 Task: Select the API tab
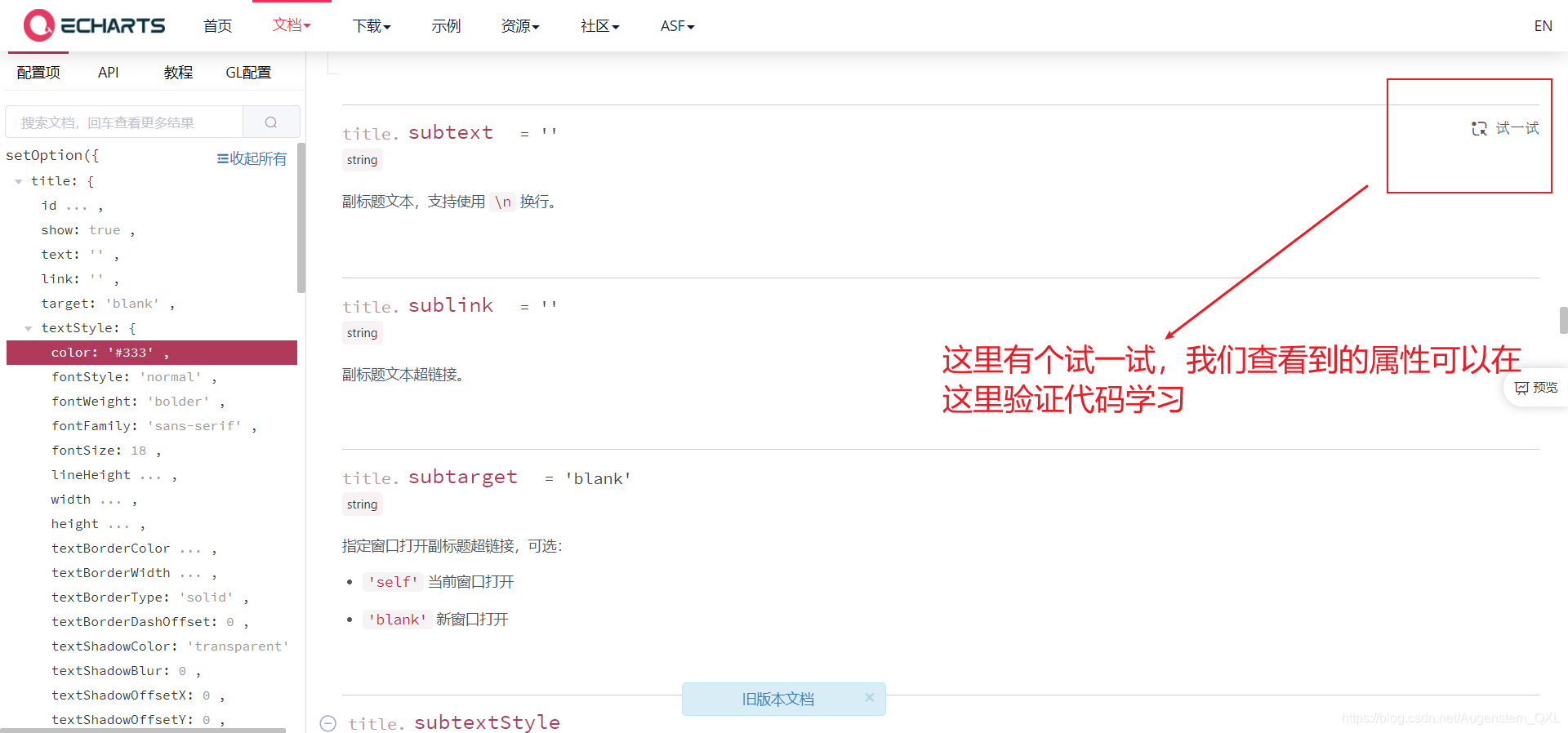[x=109, y=73]
